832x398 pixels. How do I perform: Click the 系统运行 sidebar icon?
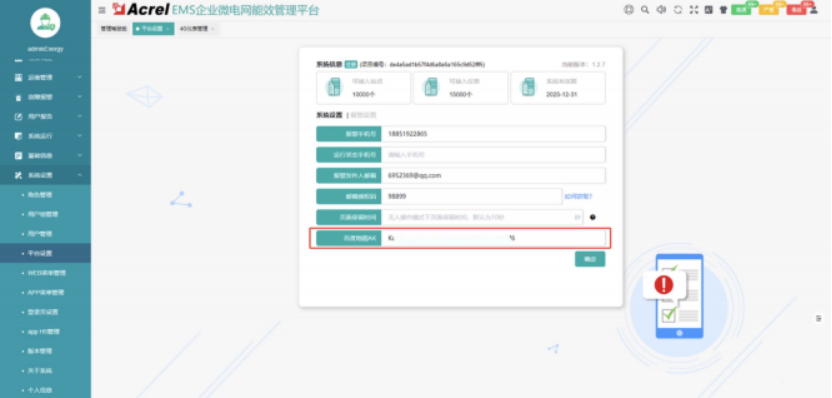pyautogui.click(x=19, y=136)
